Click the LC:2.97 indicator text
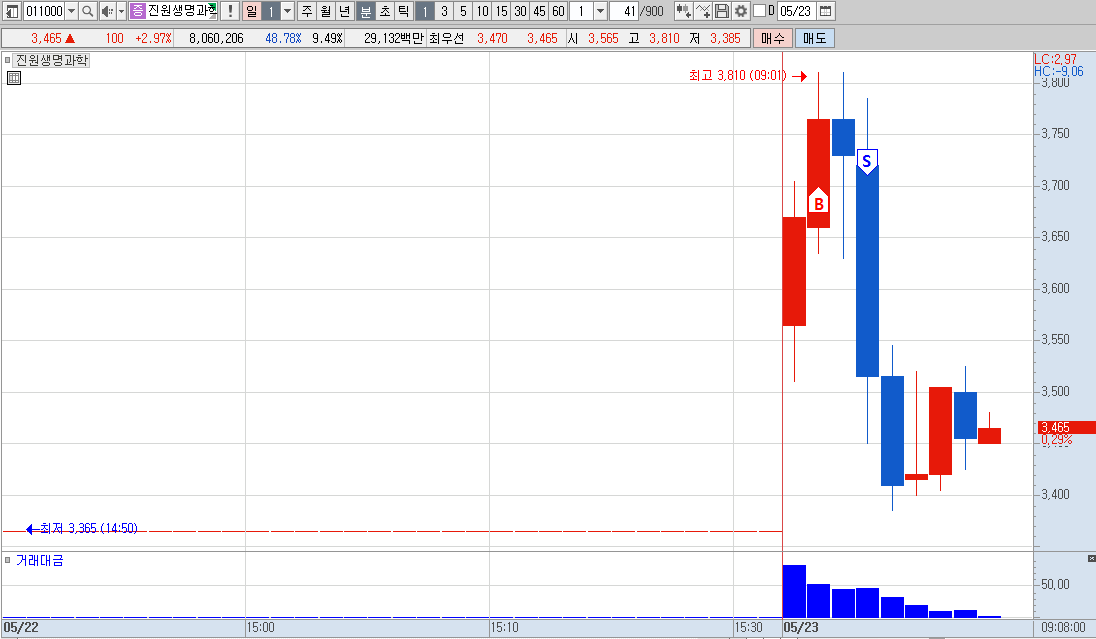The height and width of the screenshot is (639, 1096). tap(1055, 59)
